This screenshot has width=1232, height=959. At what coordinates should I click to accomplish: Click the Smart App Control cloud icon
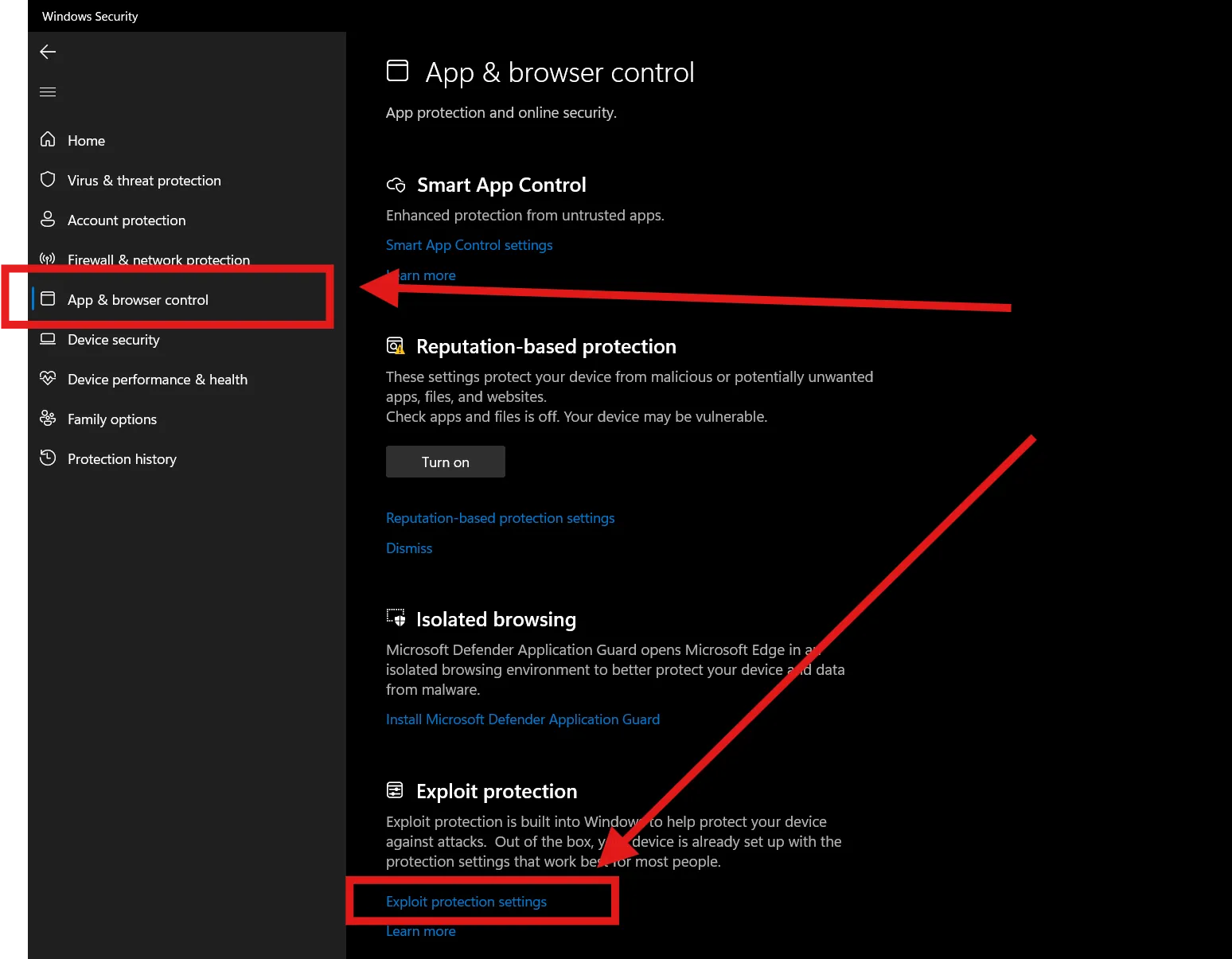point(396,185)
